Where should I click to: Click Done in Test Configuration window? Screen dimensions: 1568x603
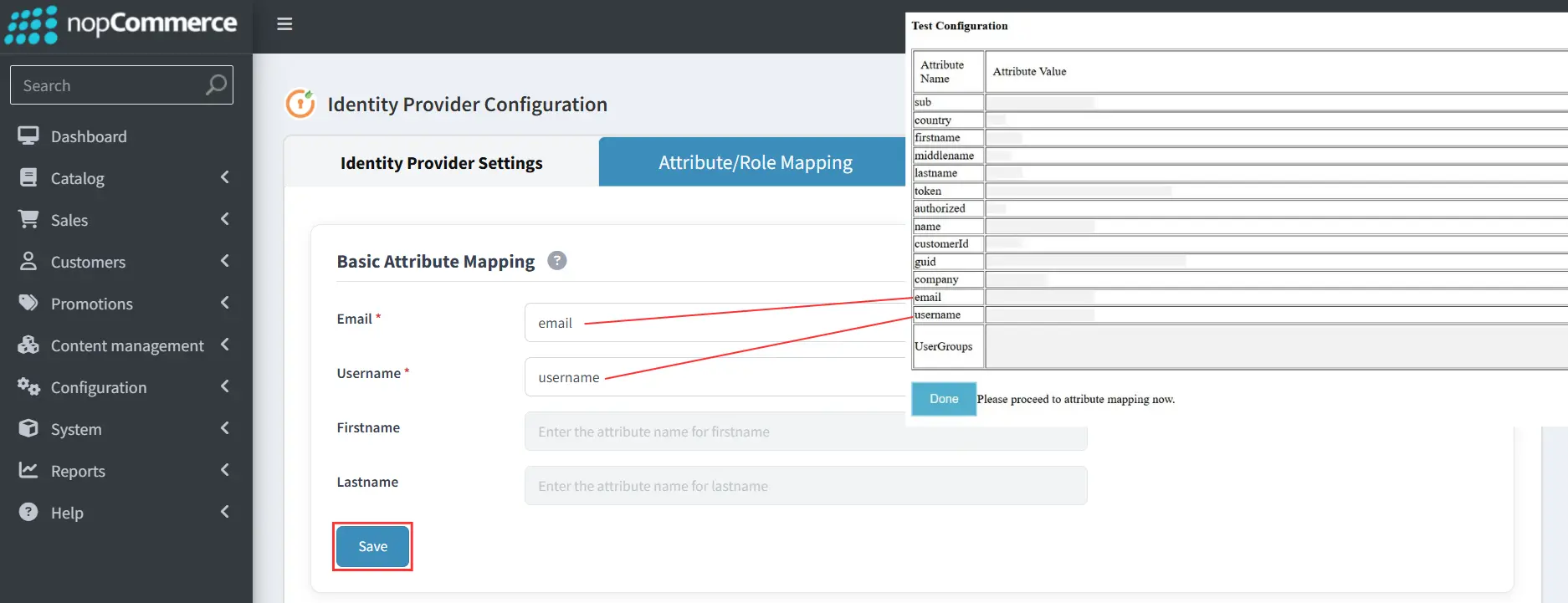[x=944, y=399]
